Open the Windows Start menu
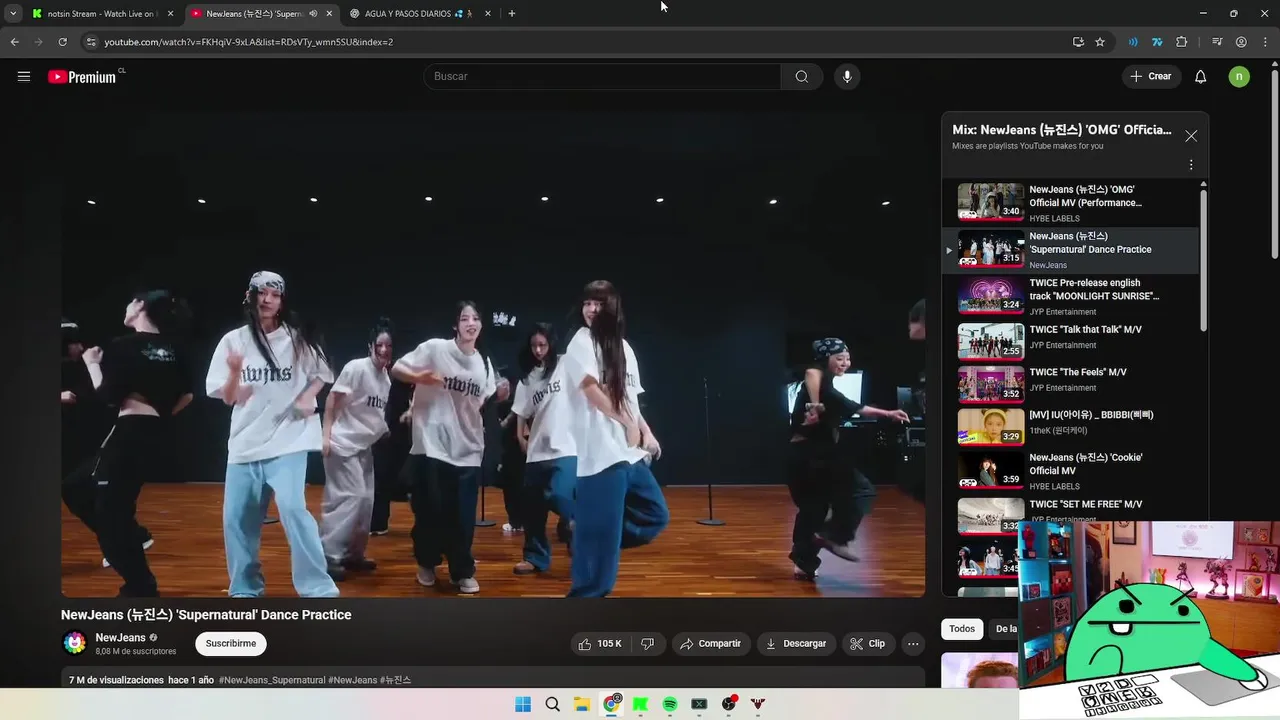 [523, 704]
